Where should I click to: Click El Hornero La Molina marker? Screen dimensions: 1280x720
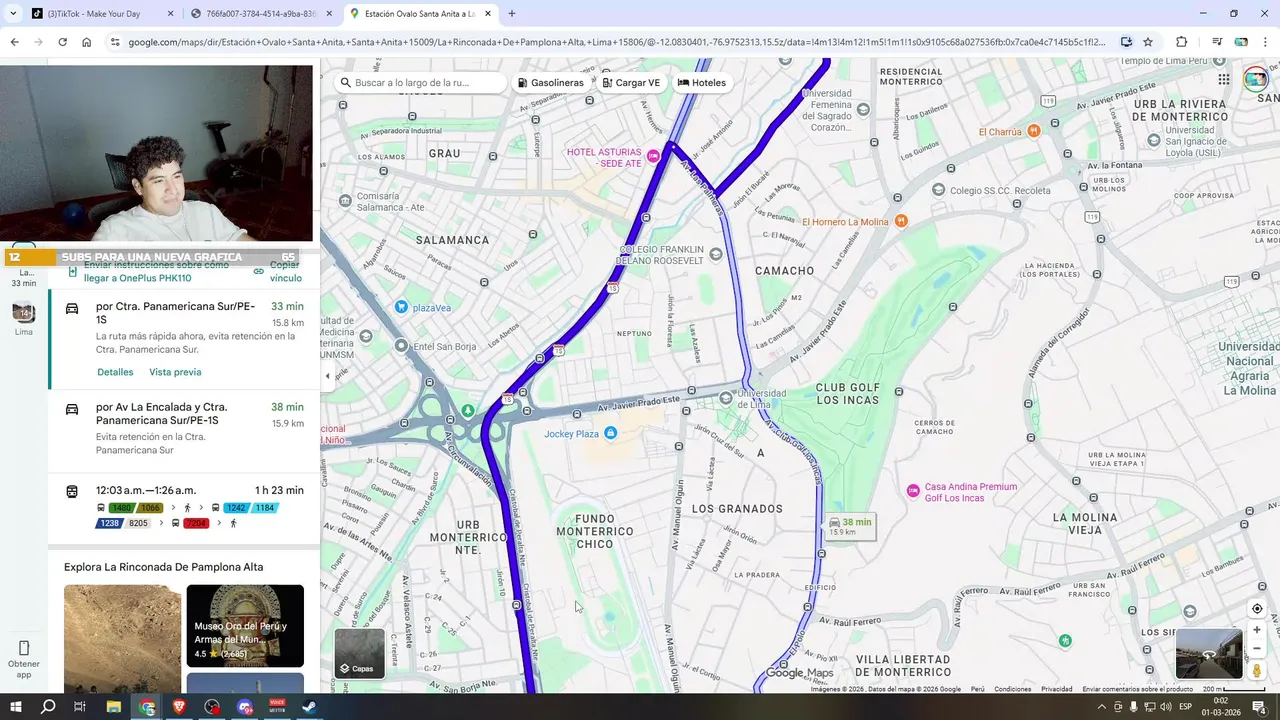tap(901, 221)
